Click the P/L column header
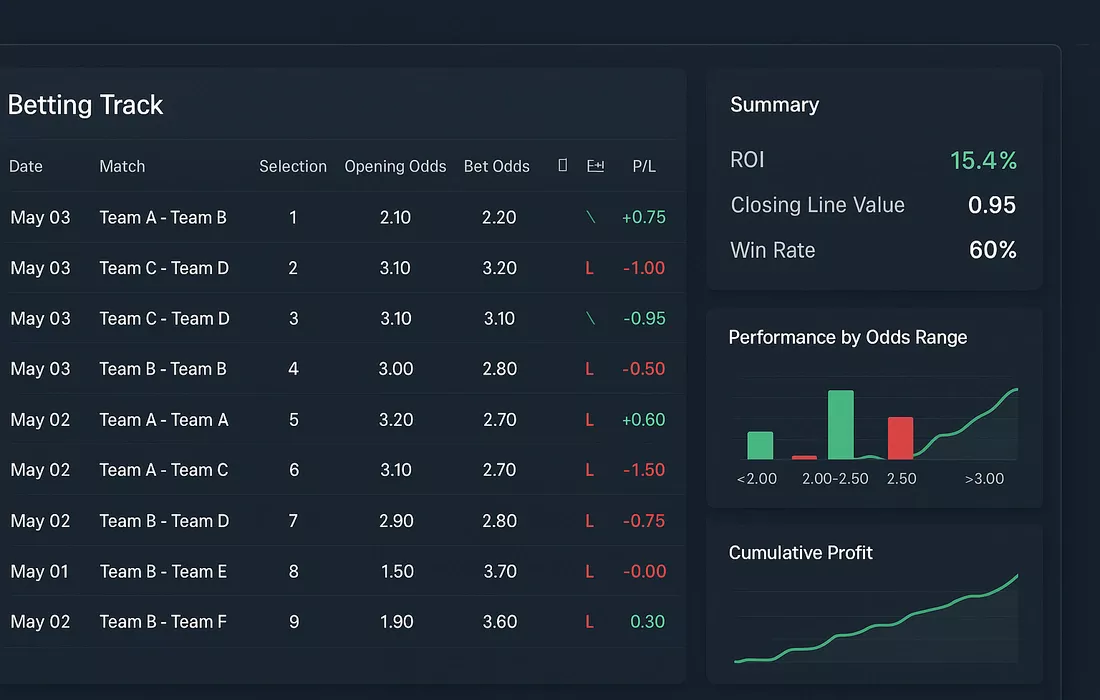The height and width of the screenshot is (700, 1100). tap(644, 166)
